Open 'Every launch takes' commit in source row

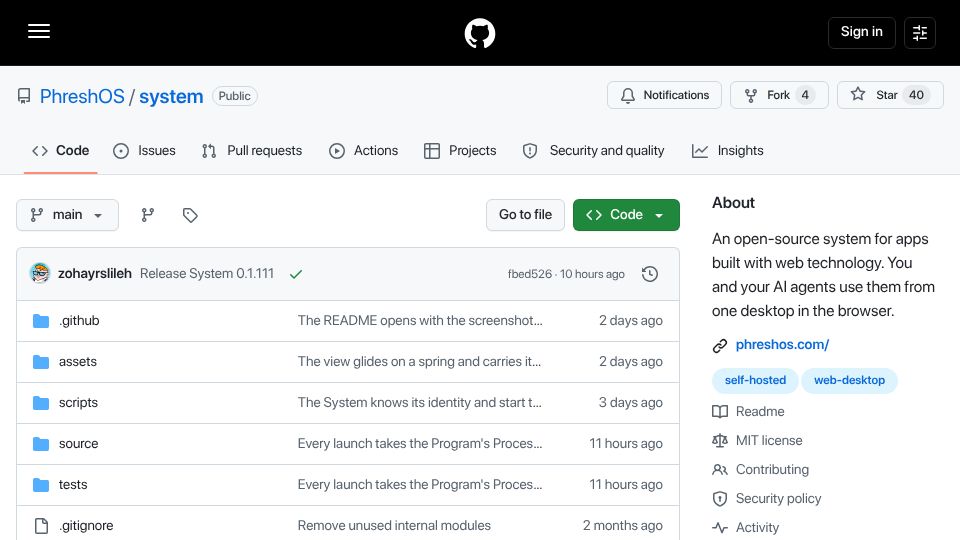pyautogui.click(x=420, y=444)
